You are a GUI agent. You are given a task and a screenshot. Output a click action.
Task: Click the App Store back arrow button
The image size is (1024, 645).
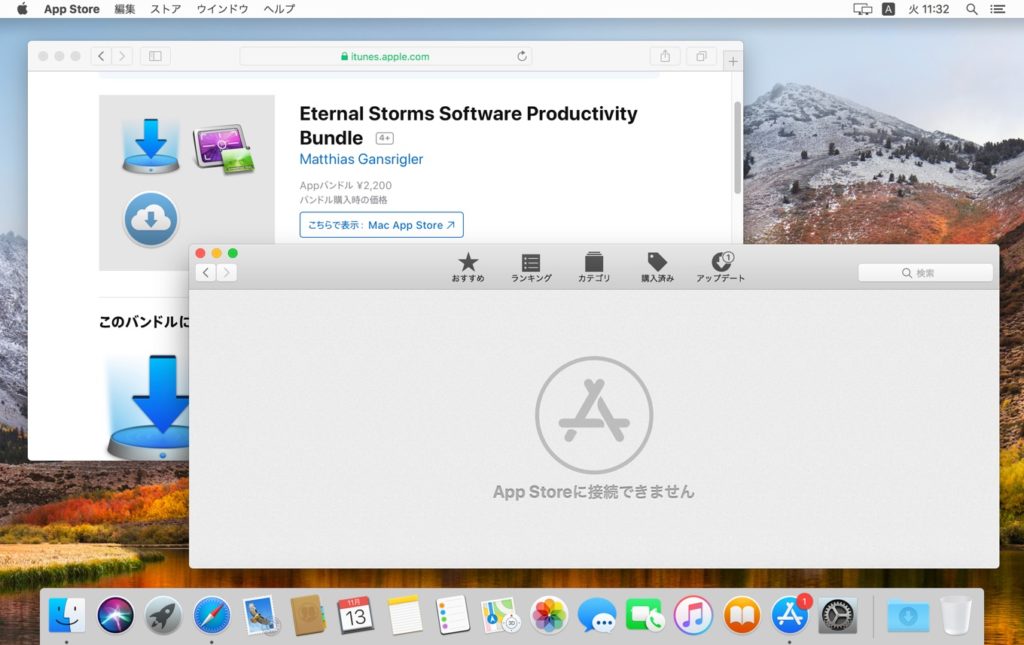point(206,273)
